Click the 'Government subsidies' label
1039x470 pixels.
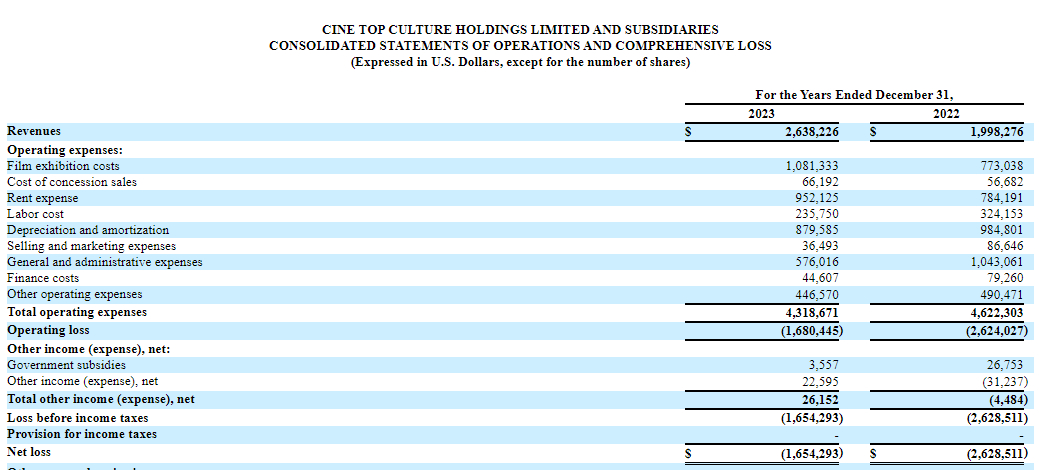click(66, 365)
